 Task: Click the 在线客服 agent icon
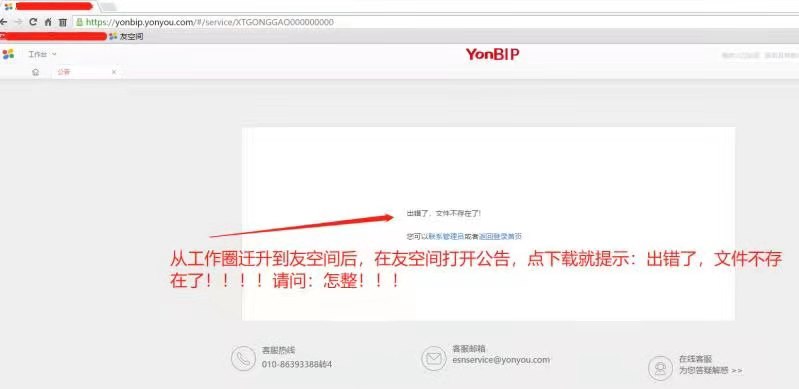pyautogui.click(x=660, y=368)
